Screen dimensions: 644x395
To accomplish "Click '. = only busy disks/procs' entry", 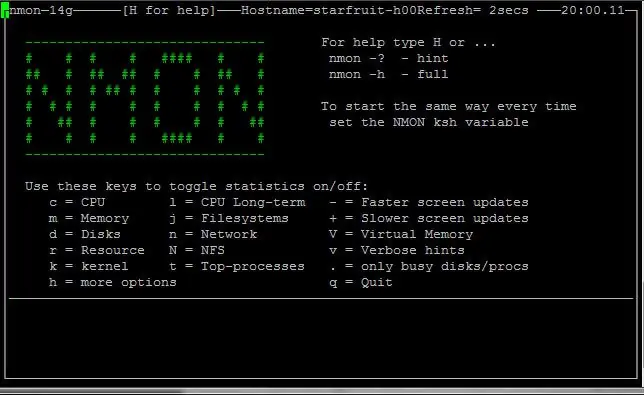I will coord(429,266).
